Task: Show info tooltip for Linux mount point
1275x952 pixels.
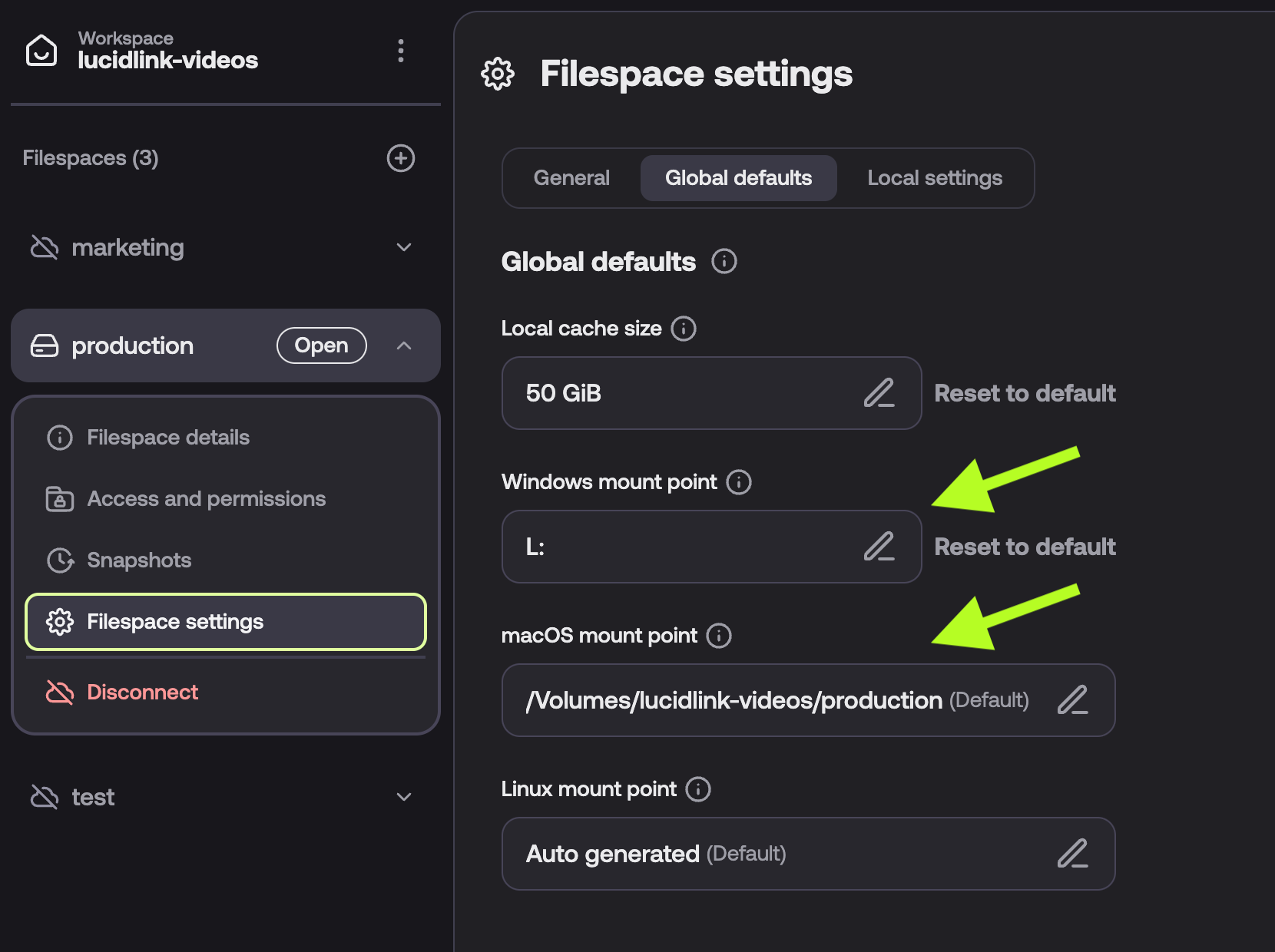Action: (x=698, y=789)
